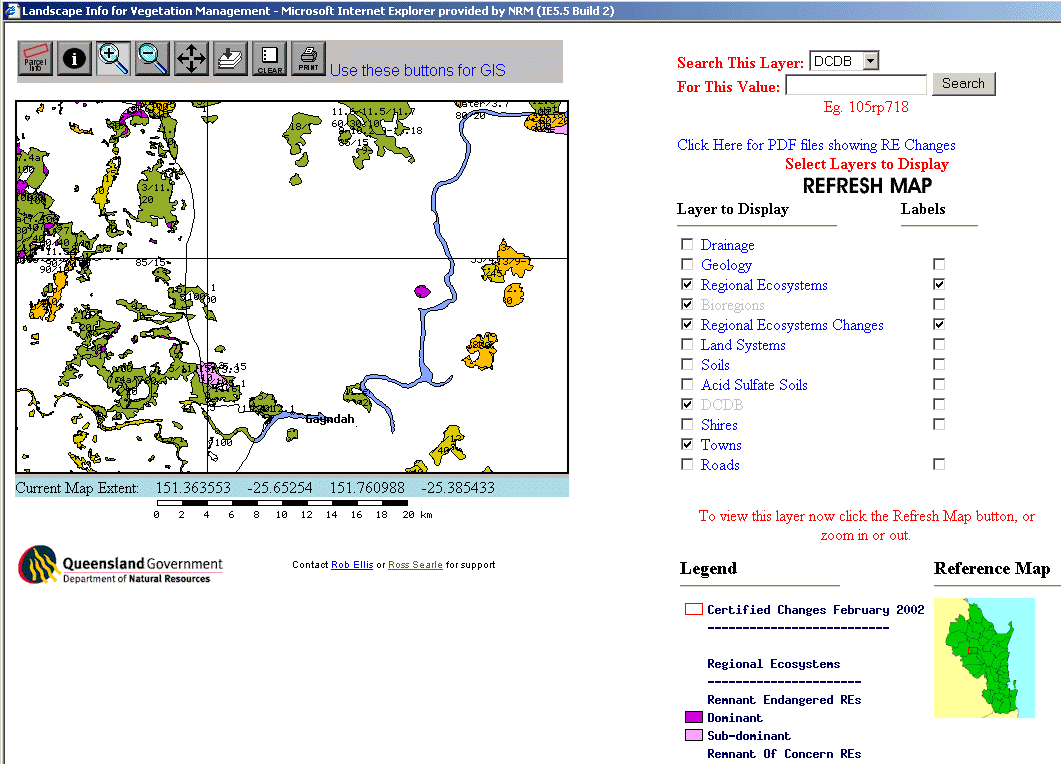Click REFRESH MAP to redraw layers

[x=867, y=186]
